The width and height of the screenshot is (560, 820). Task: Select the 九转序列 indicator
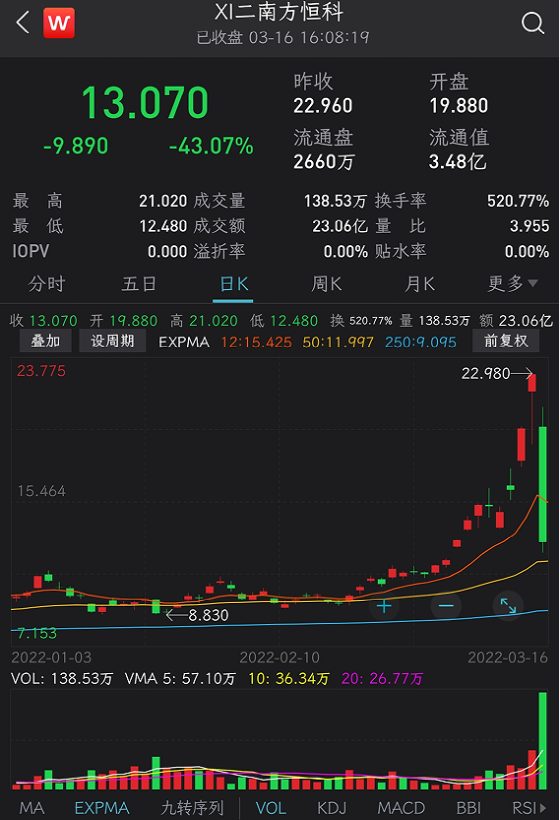[x=192, y=808]
